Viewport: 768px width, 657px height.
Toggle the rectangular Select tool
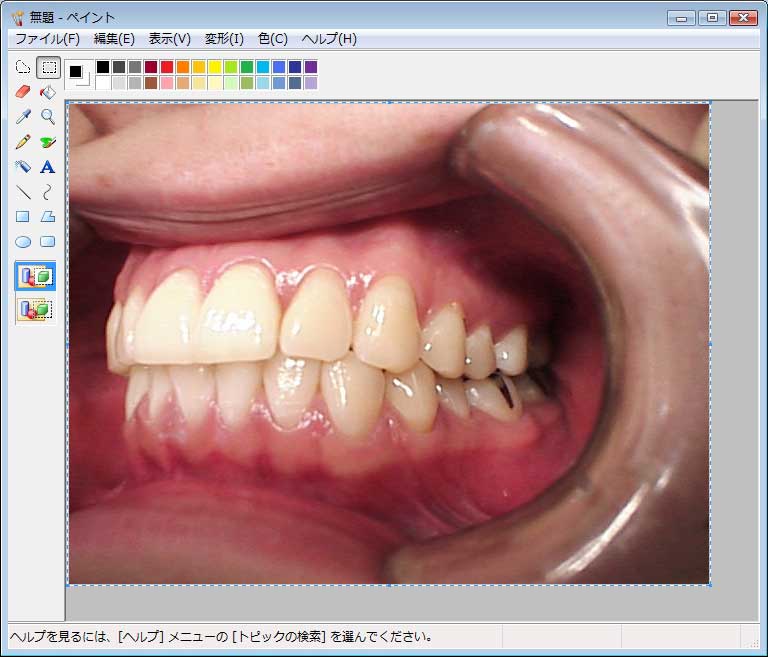coord(47,68)
